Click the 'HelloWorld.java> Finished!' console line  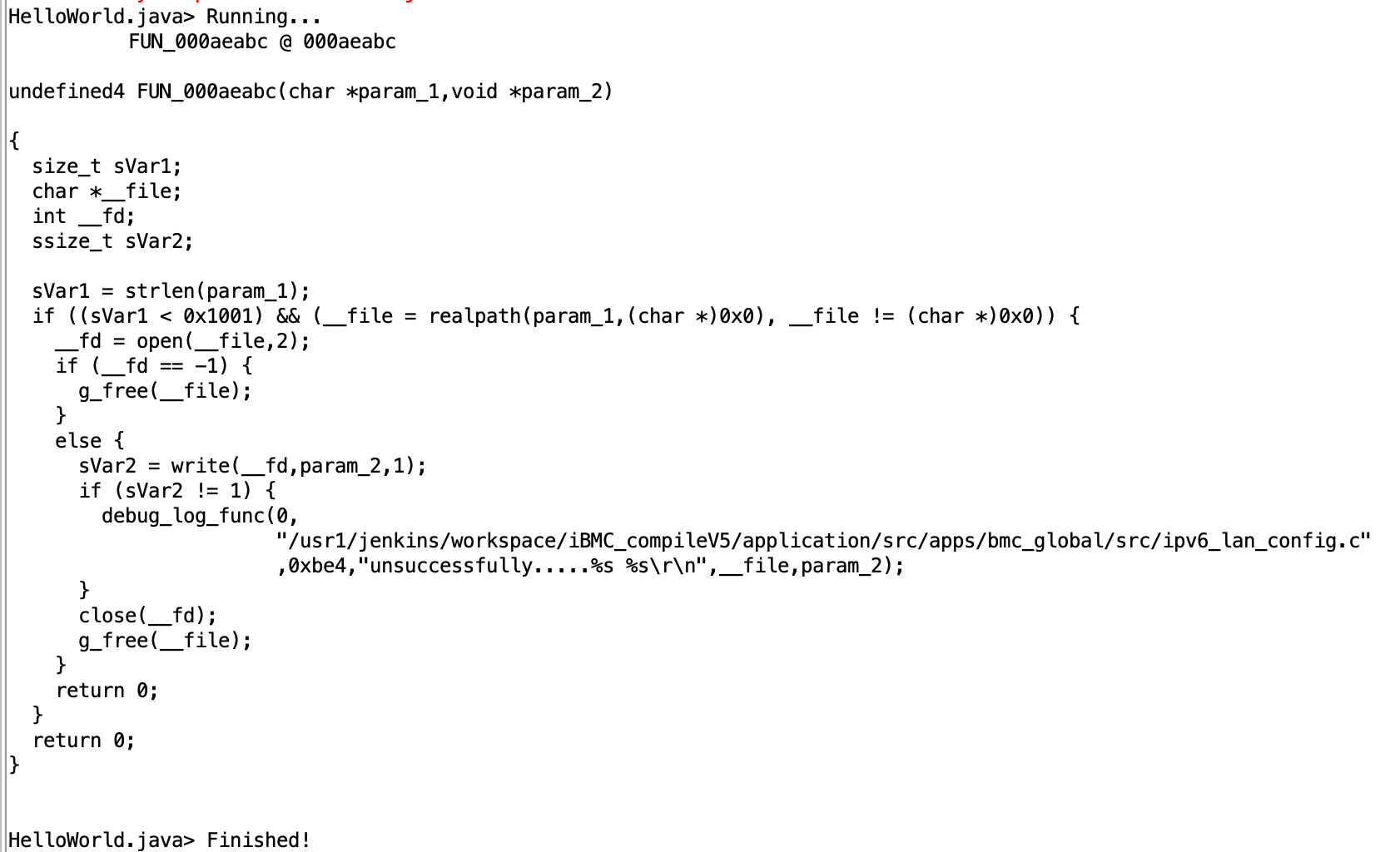click(x=159, y=840)
